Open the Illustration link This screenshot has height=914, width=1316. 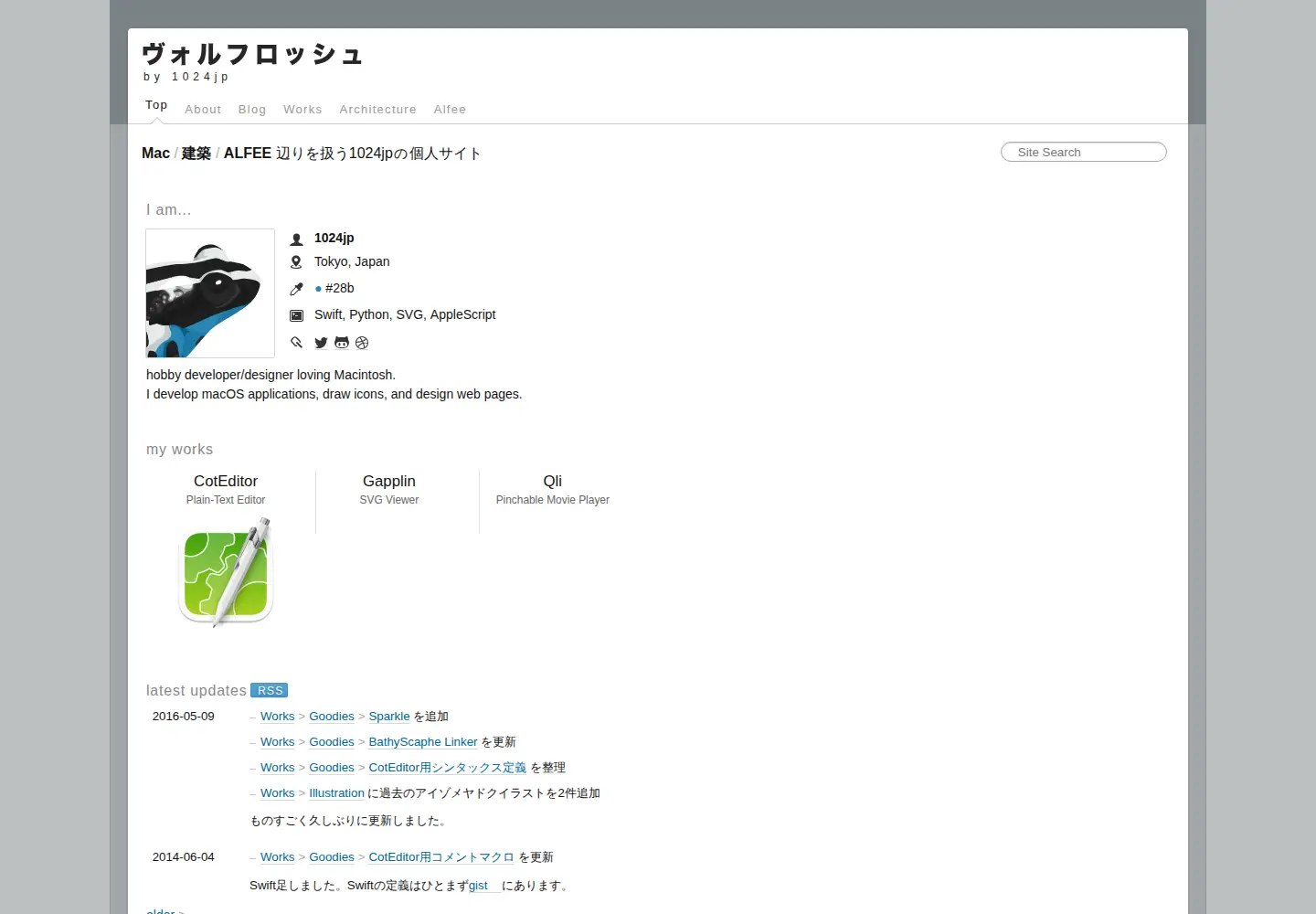[x=336, y=793]
